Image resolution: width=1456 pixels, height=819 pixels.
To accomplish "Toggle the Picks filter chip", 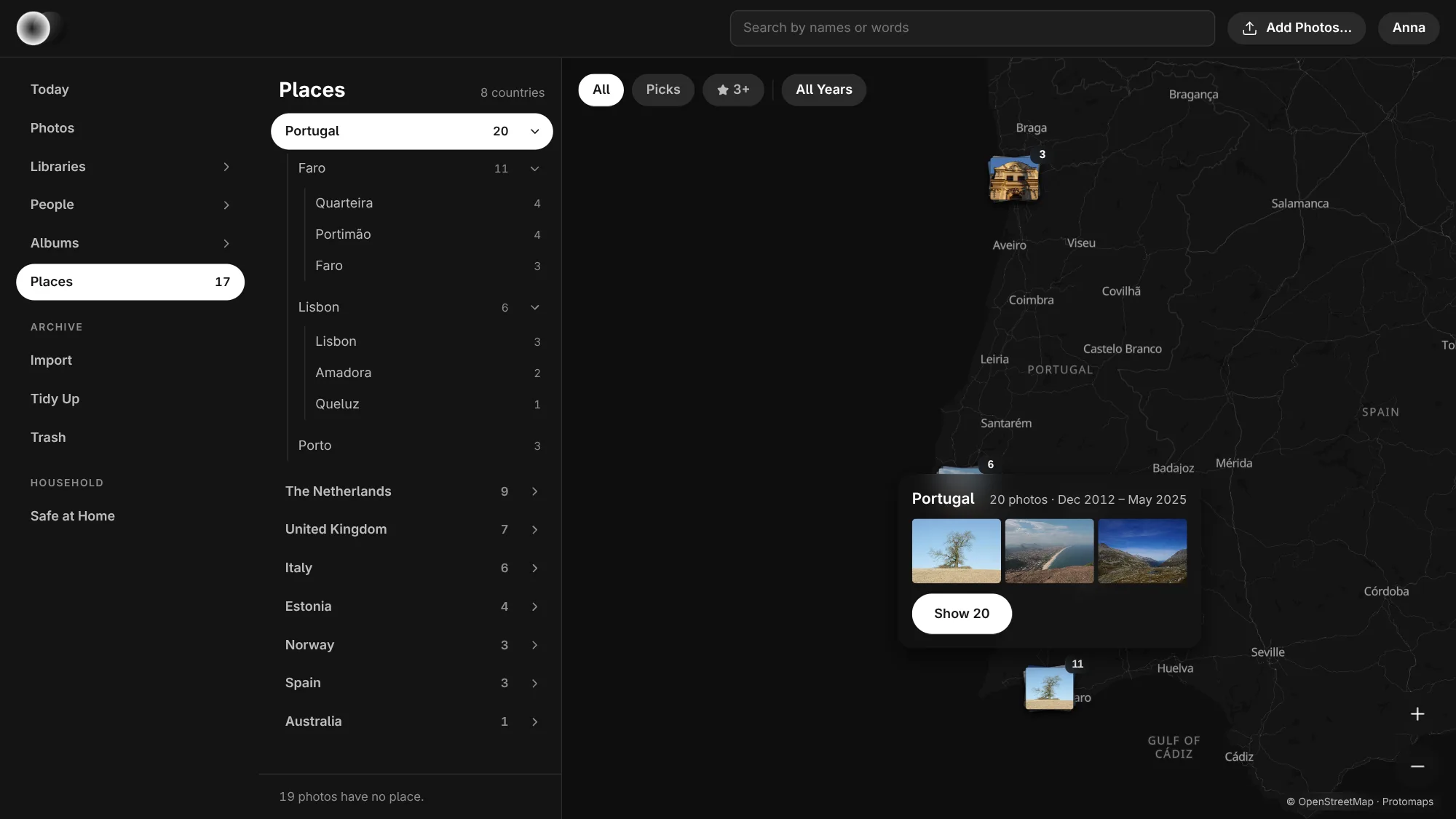I will 662,90.
